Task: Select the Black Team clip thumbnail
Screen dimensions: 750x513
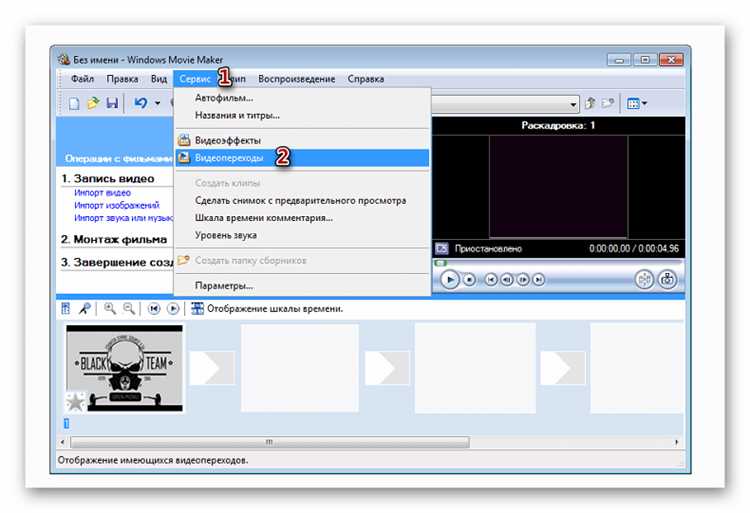Action: point(124,368)
